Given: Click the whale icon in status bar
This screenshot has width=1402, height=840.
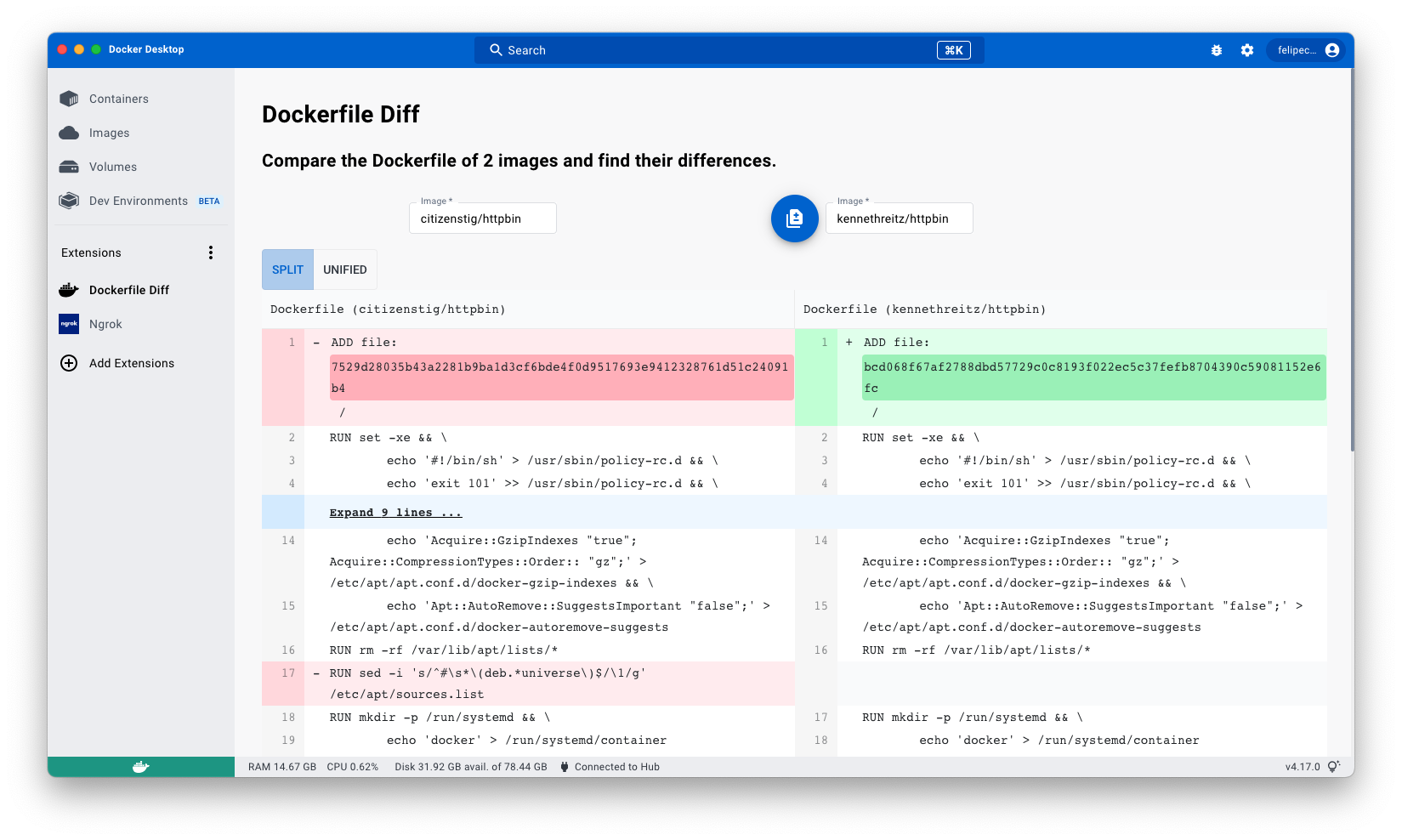Looking at the screenshot, I should click(x=141, y=767).
